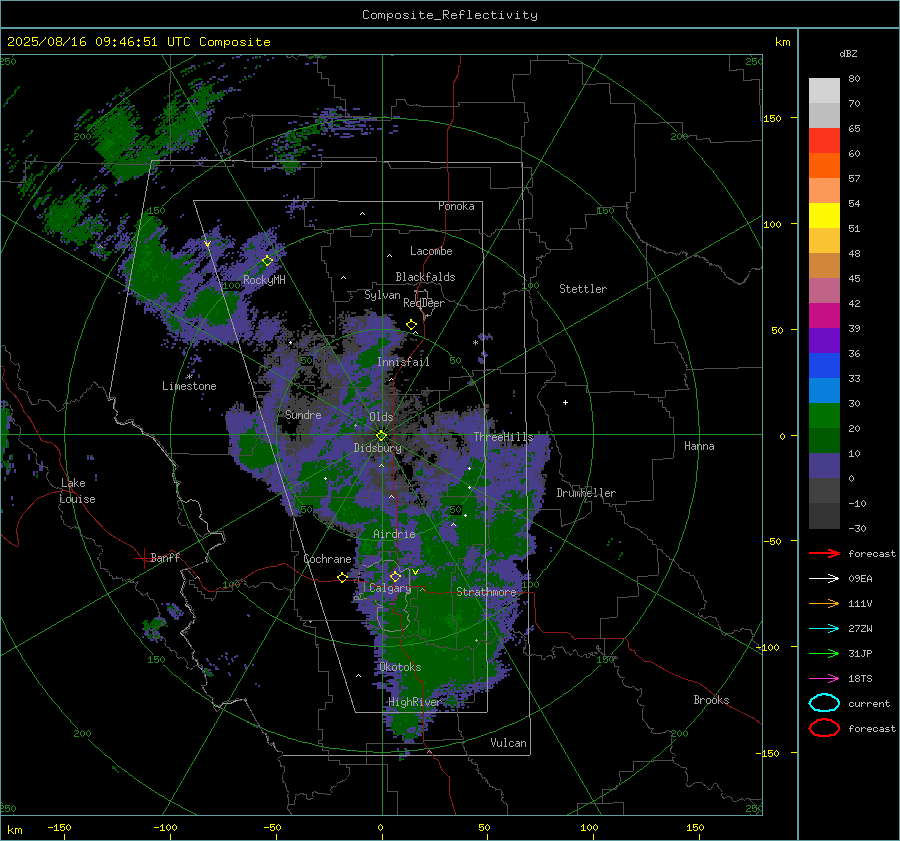Click the ThreeHills town label
This screenshot has width=900, height=841.
[x=503, y=437]
